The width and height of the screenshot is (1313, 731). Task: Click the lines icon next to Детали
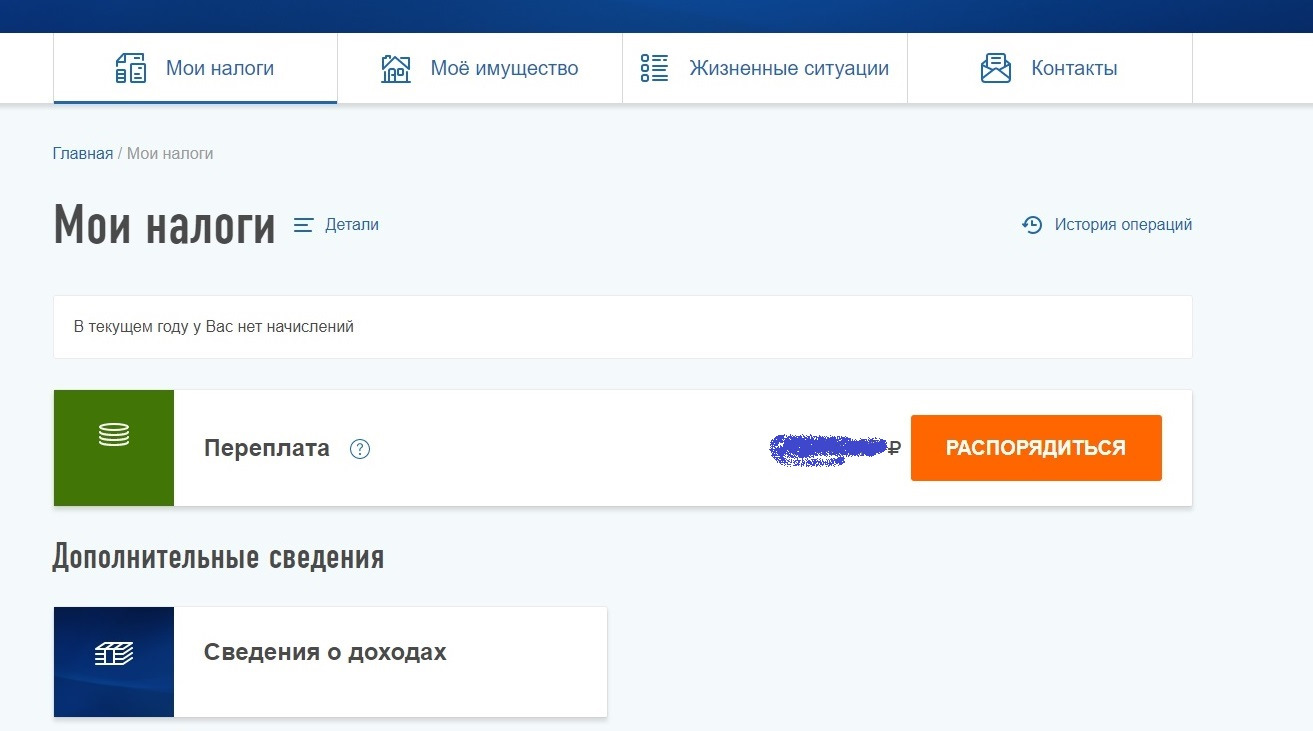tap(304, 225)
